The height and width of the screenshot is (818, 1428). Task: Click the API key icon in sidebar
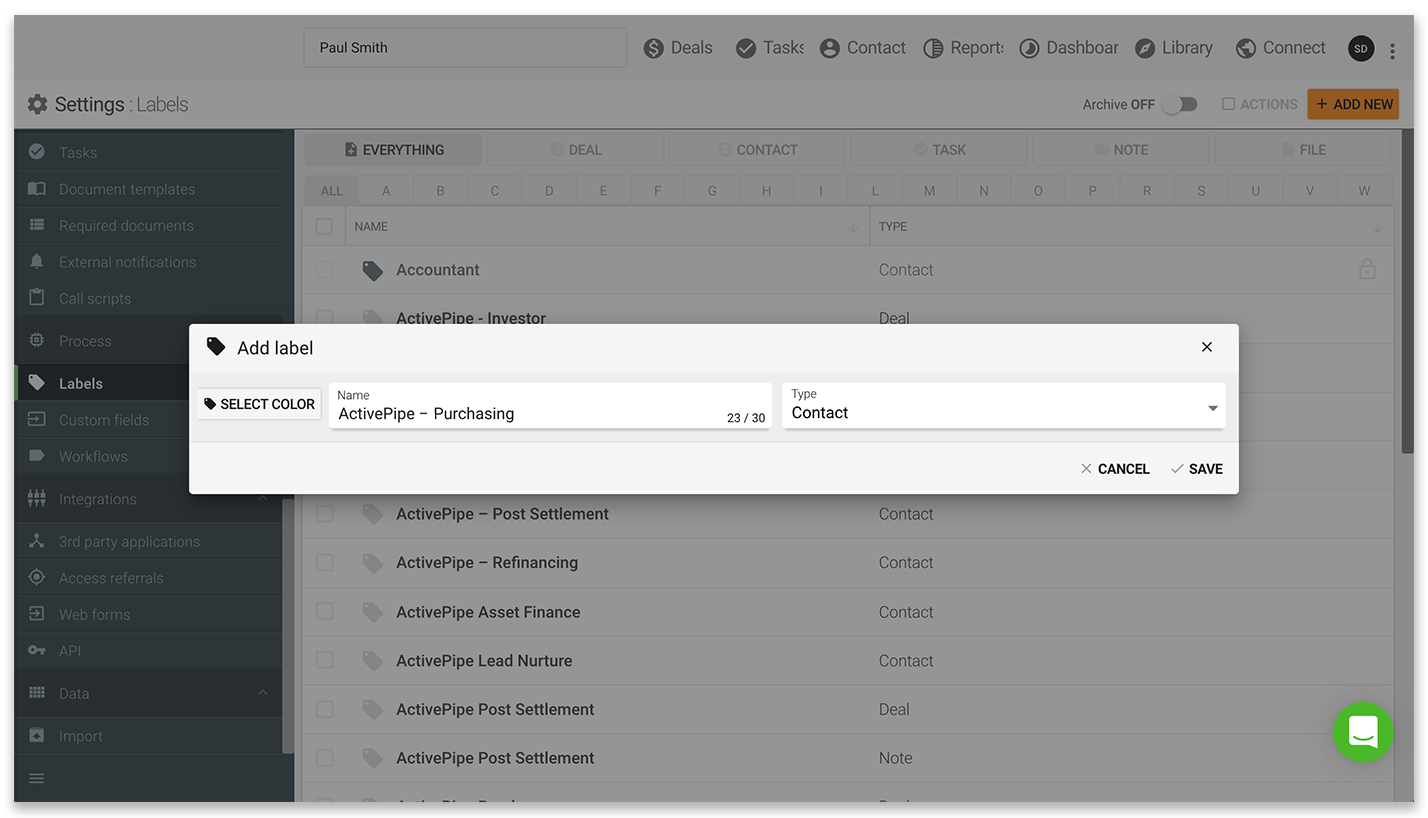pos(37,650)
